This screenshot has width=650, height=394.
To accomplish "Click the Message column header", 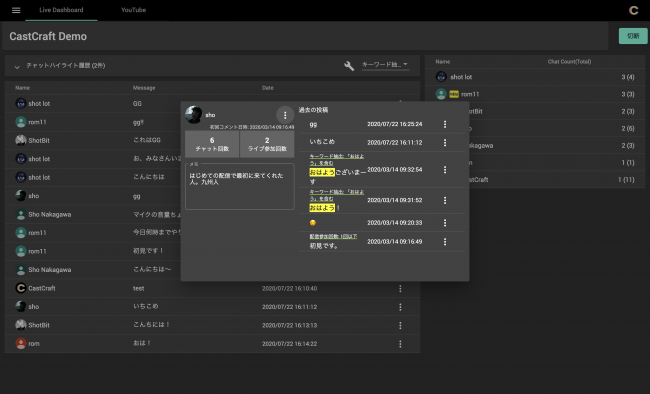I will [144, 88].
